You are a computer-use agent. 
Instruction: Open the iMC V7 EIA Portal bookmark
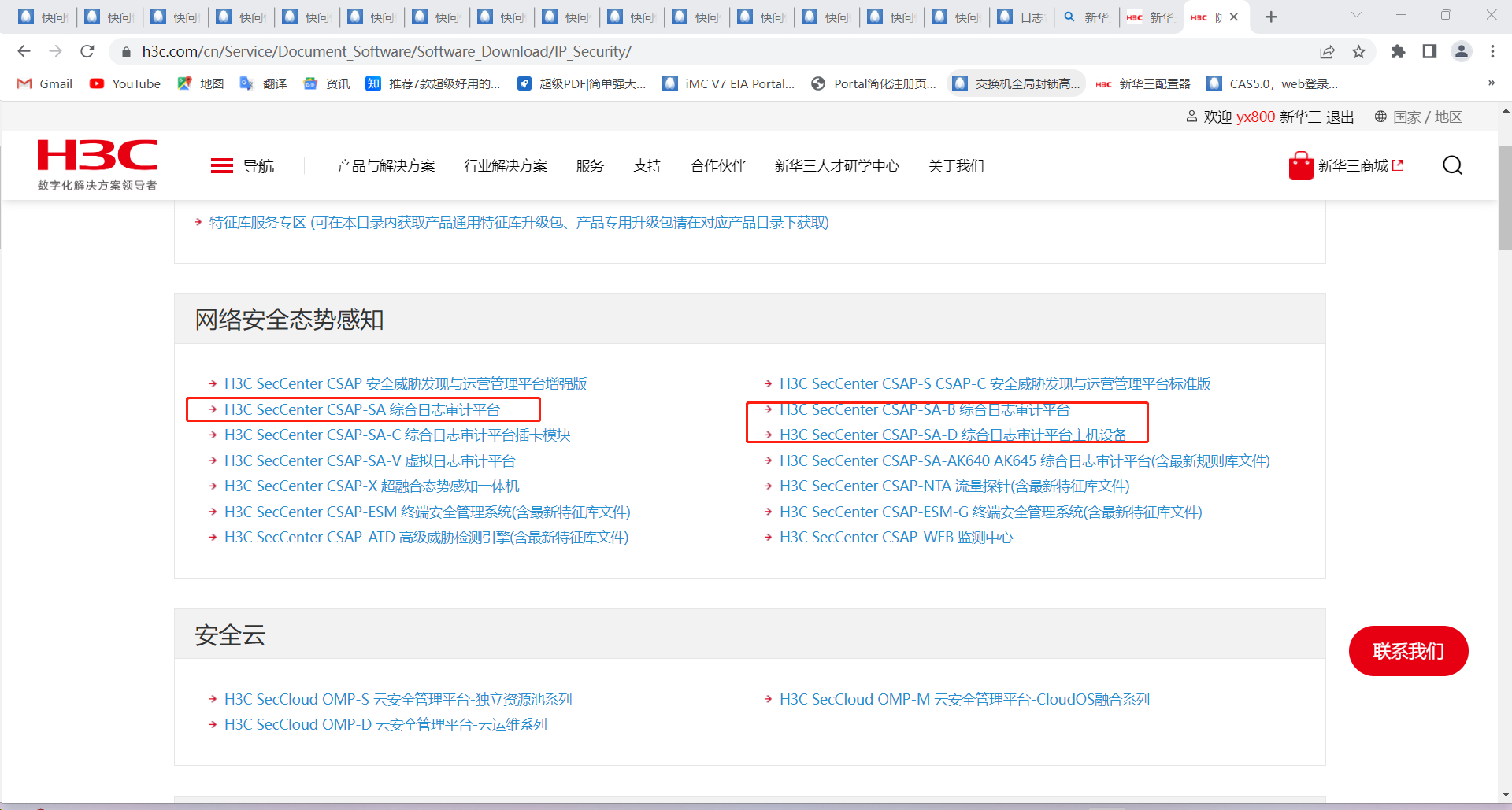(x=728, y=83)
